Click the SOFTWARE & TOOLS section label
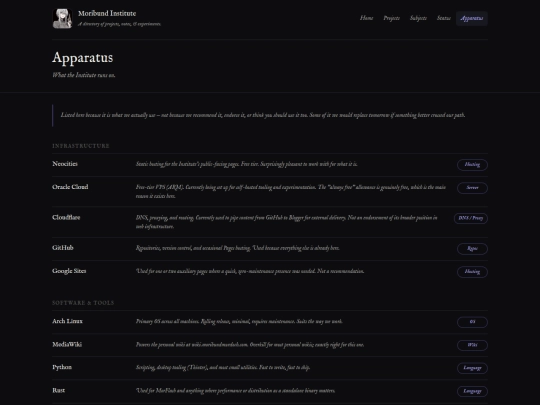The height and width of the screenshot is (405, 540). (x=83, y=303)
